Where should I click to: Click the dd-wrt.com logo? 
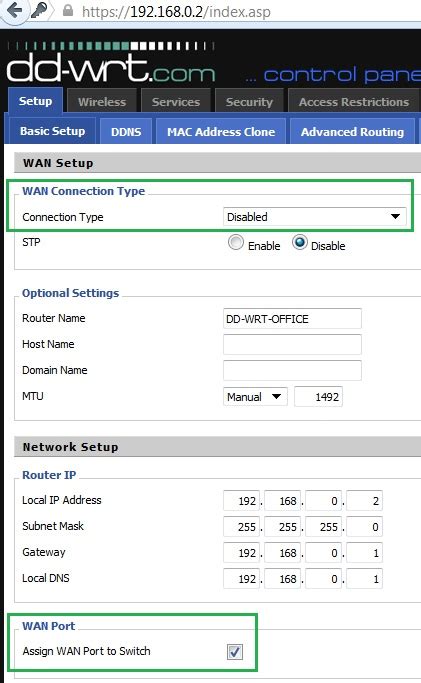pyautogui.click(x=111, y=63)
